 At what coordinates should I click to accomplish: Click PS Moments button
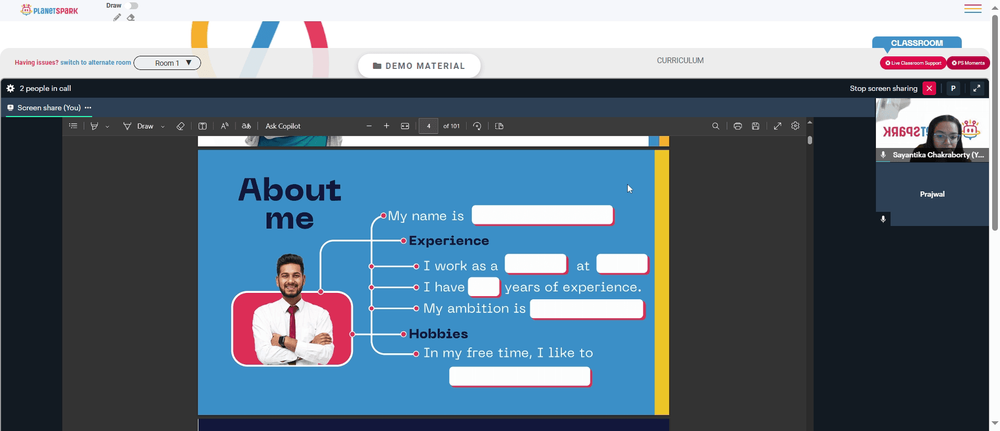click(968, 63)
